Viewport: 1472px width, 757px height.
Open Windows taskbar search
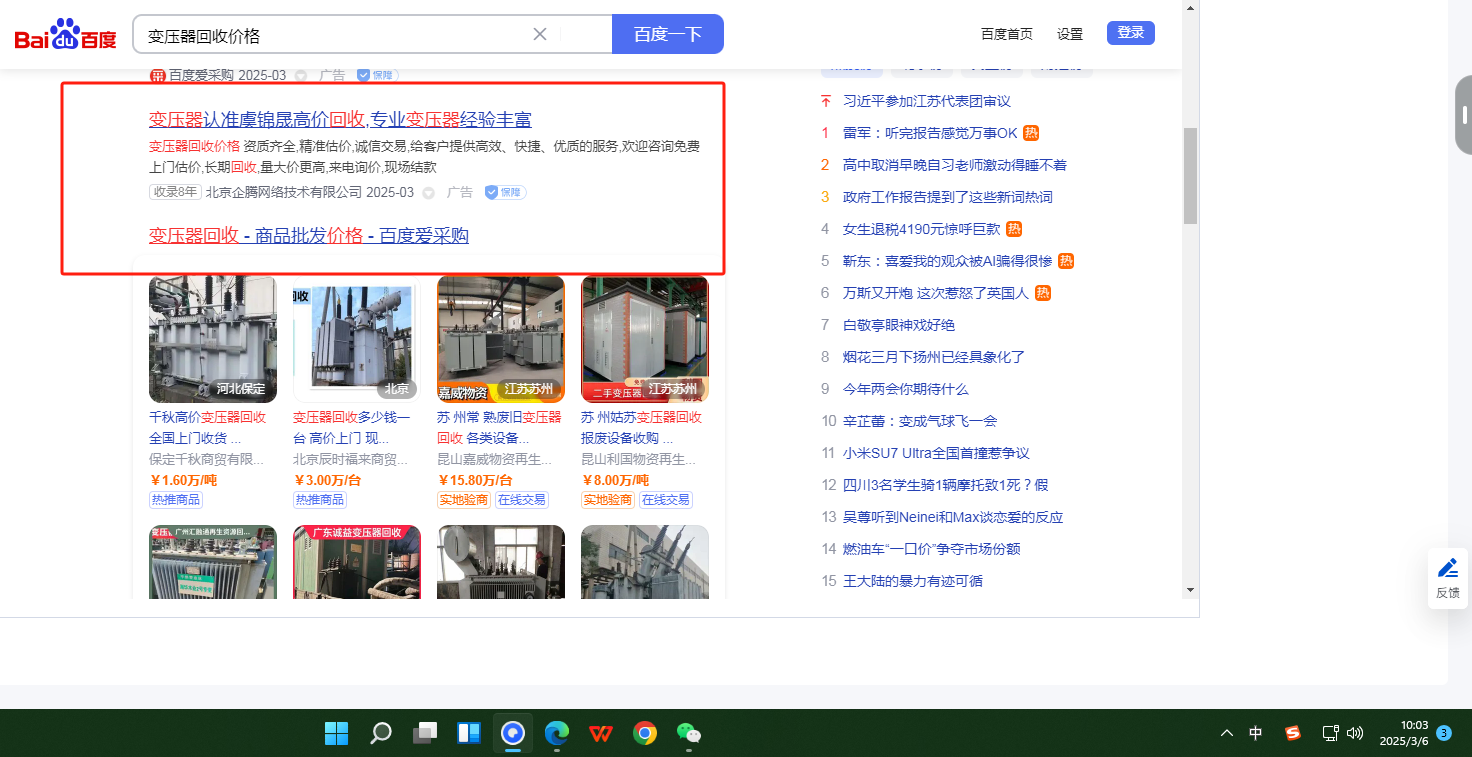coord(381,734)
